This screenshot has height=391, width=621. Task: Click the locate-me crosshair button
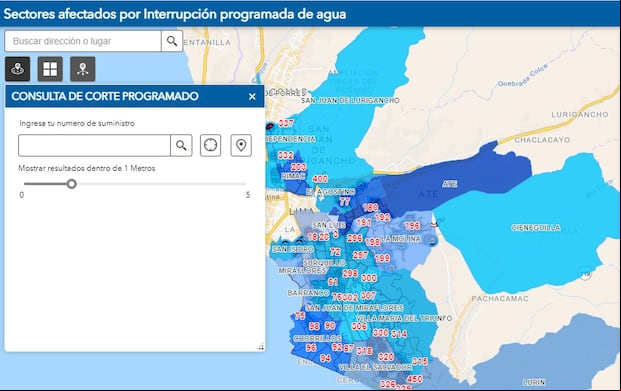(x=210, y=145)
